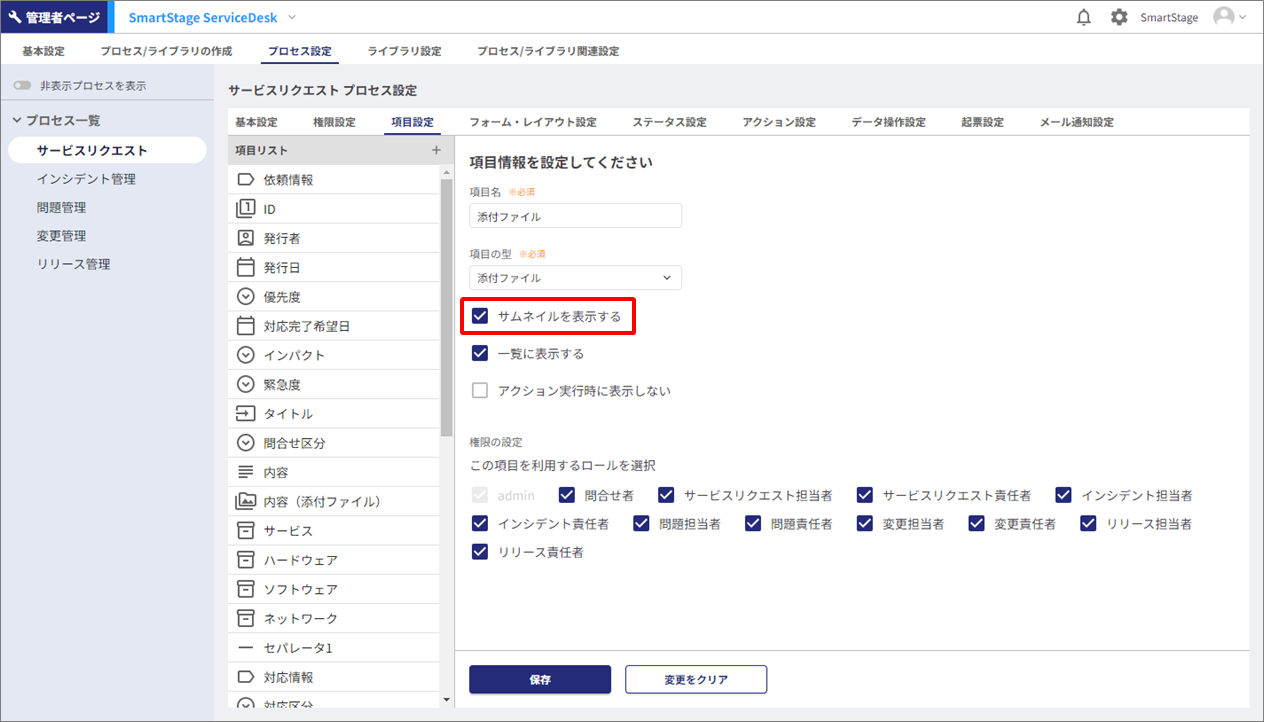This screenshot has width=1264, height=722.
Task: Click the 項目名 input field
Action: [575, 216]
